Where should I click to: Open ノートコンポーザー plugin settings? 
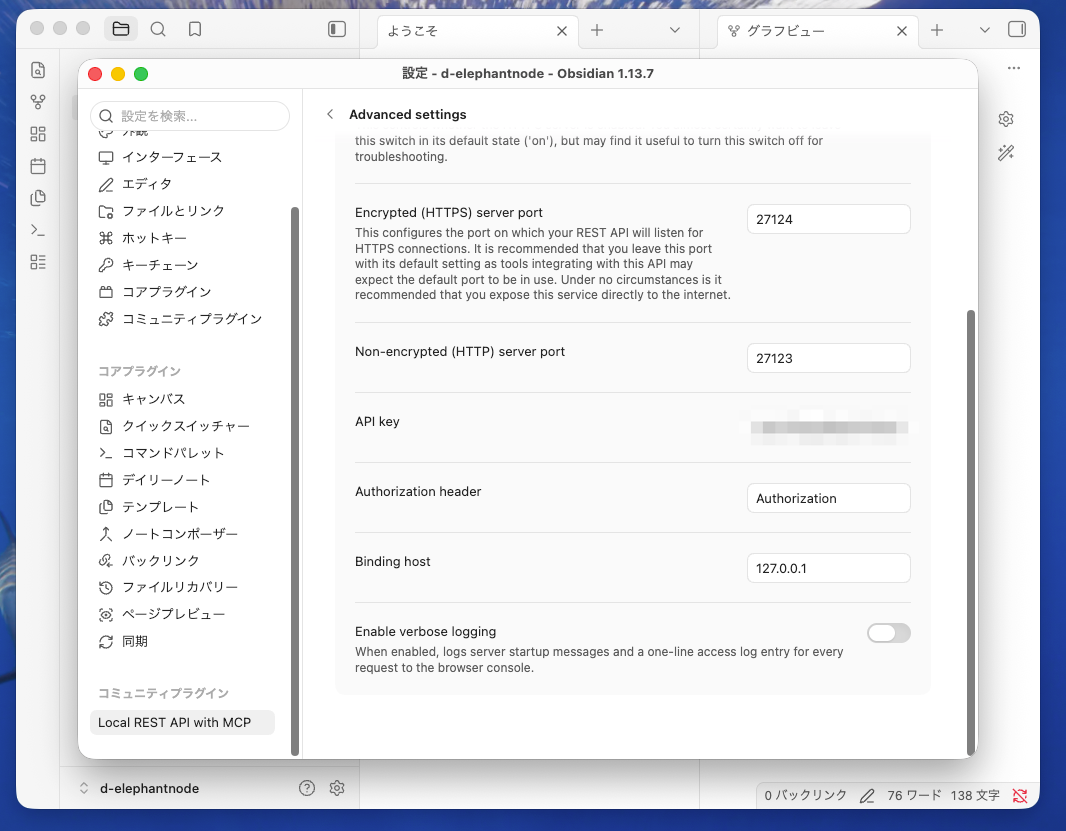tap(182, 534)
